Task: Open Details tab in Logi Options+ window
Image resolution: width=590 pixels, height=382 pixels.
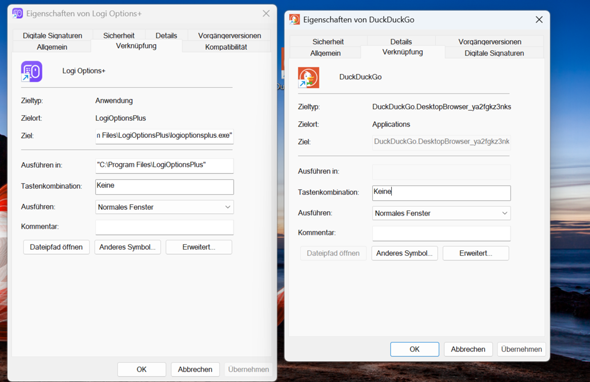Action: [x=166, y=35]
